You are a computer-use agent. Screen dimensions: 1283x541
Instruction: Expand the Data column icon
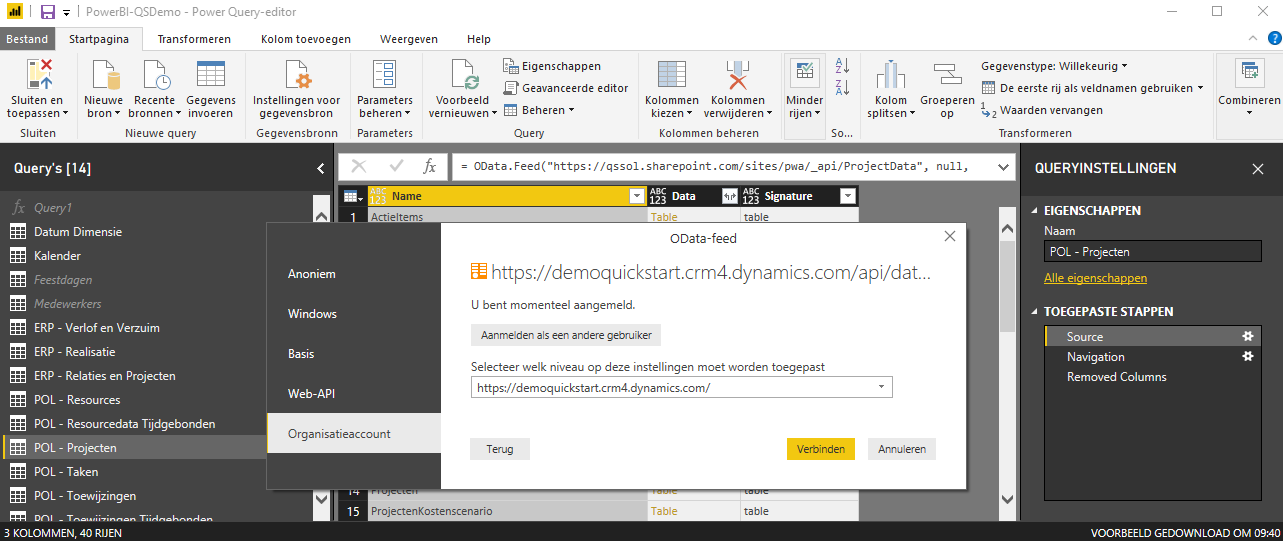[729, 196]
